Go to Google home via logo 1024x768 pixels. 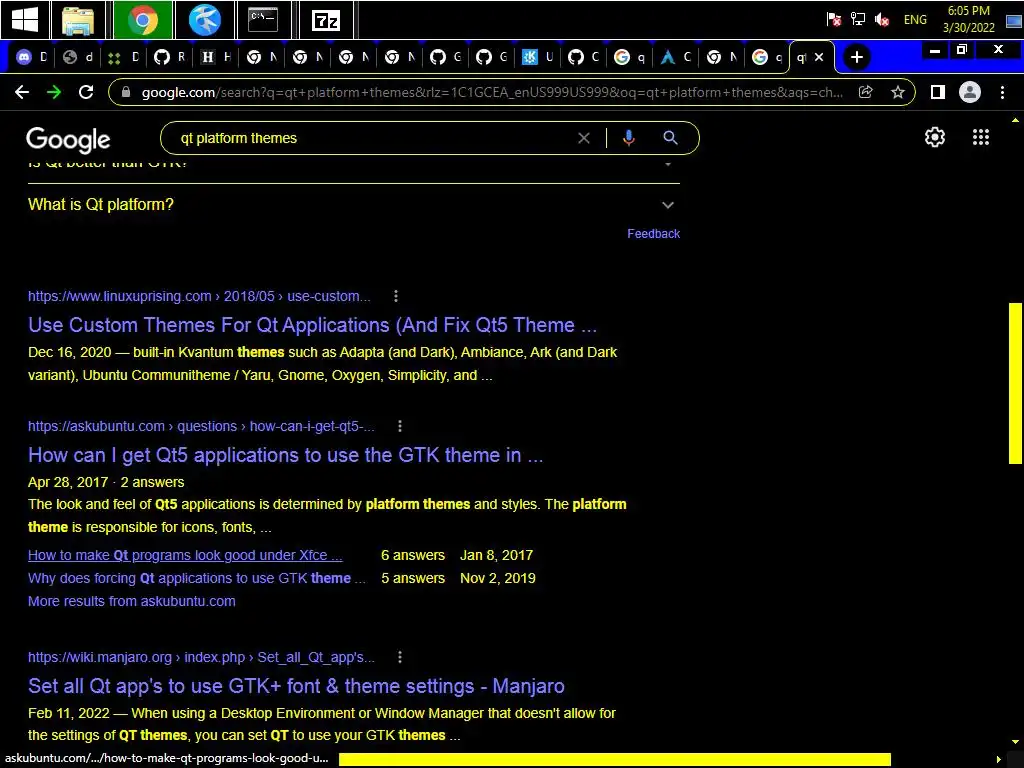[68, 139]
